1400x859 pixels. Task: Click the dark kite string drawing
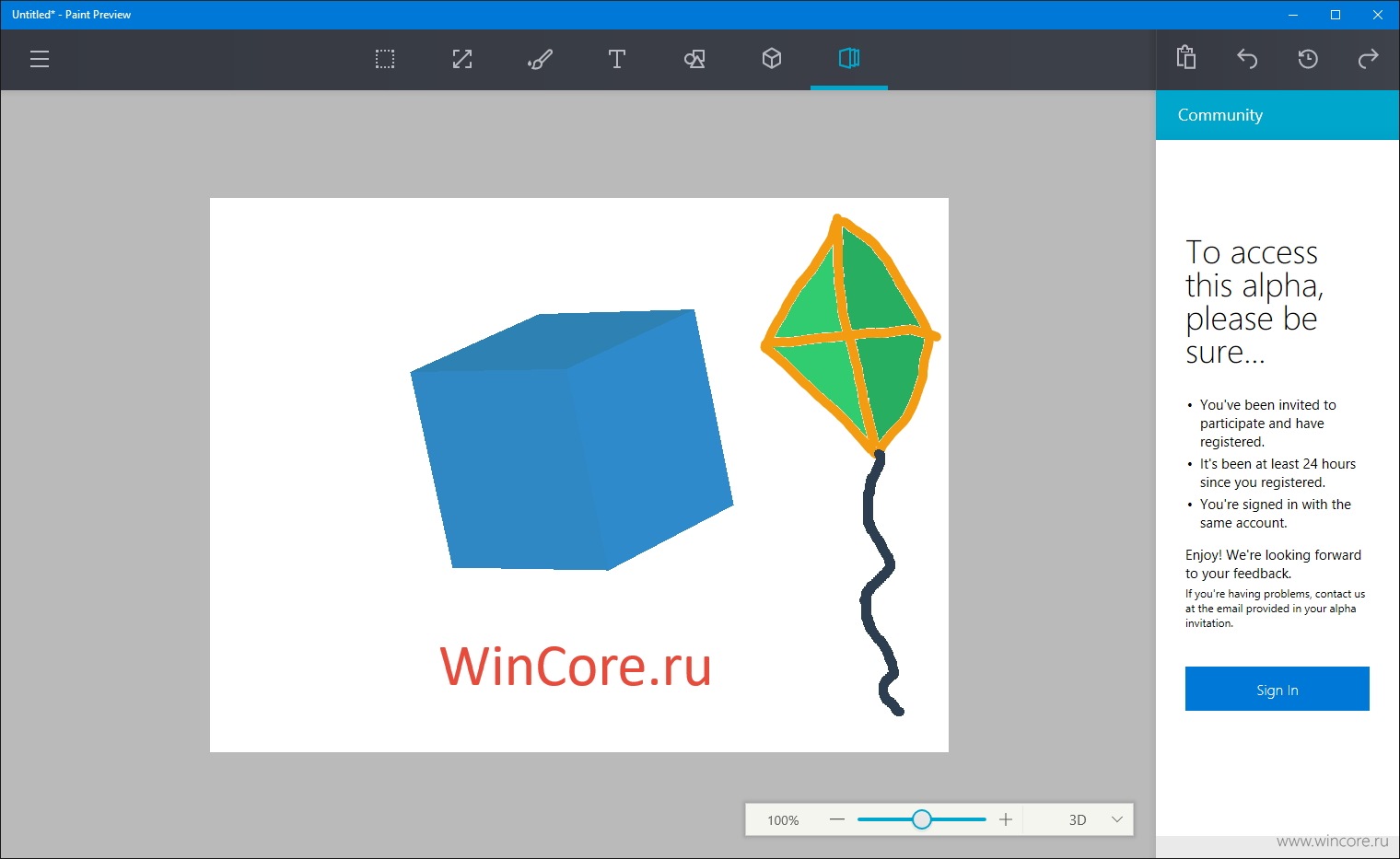[x=880, y=584]
